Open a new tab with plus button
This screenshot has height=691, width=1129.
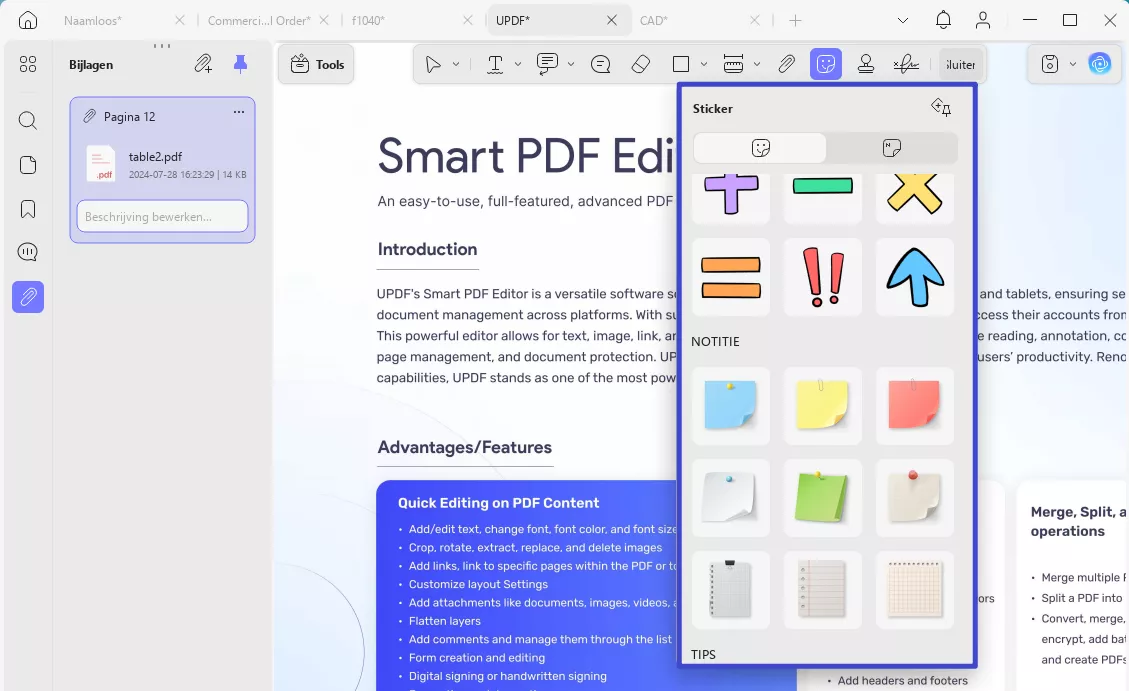pyautogui.click(x=795, y=20)
